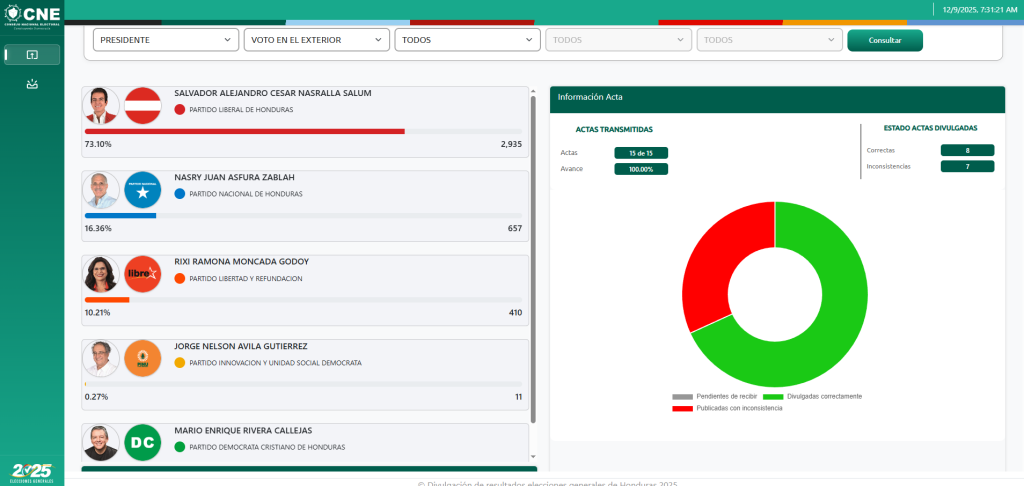Click the CNE logo in the sidebar

point(32,14)
